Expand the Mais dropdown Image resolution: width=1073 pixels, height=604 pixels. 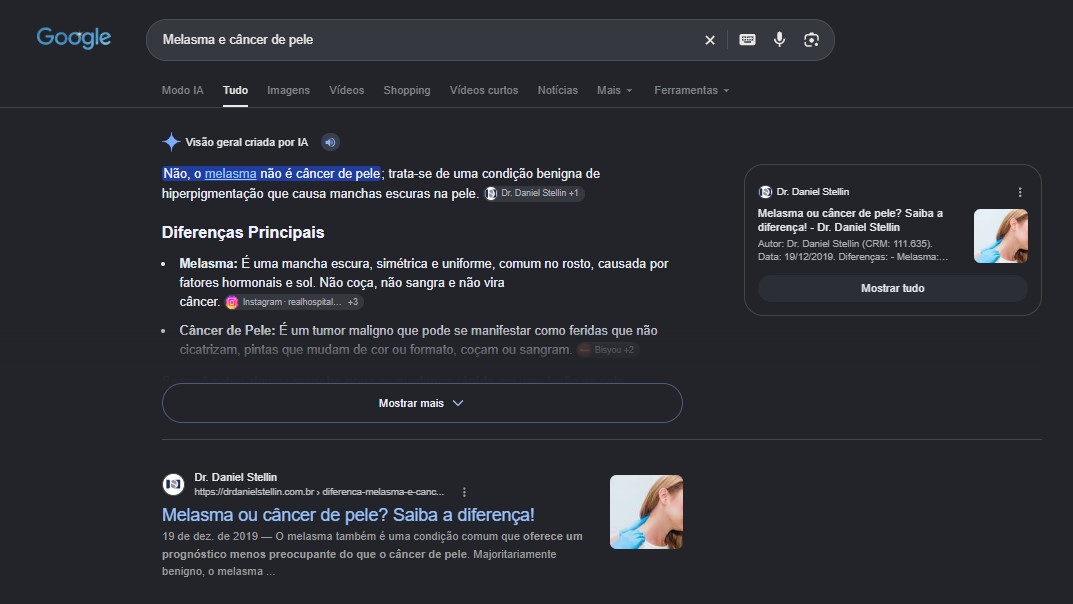click(615, 90)
